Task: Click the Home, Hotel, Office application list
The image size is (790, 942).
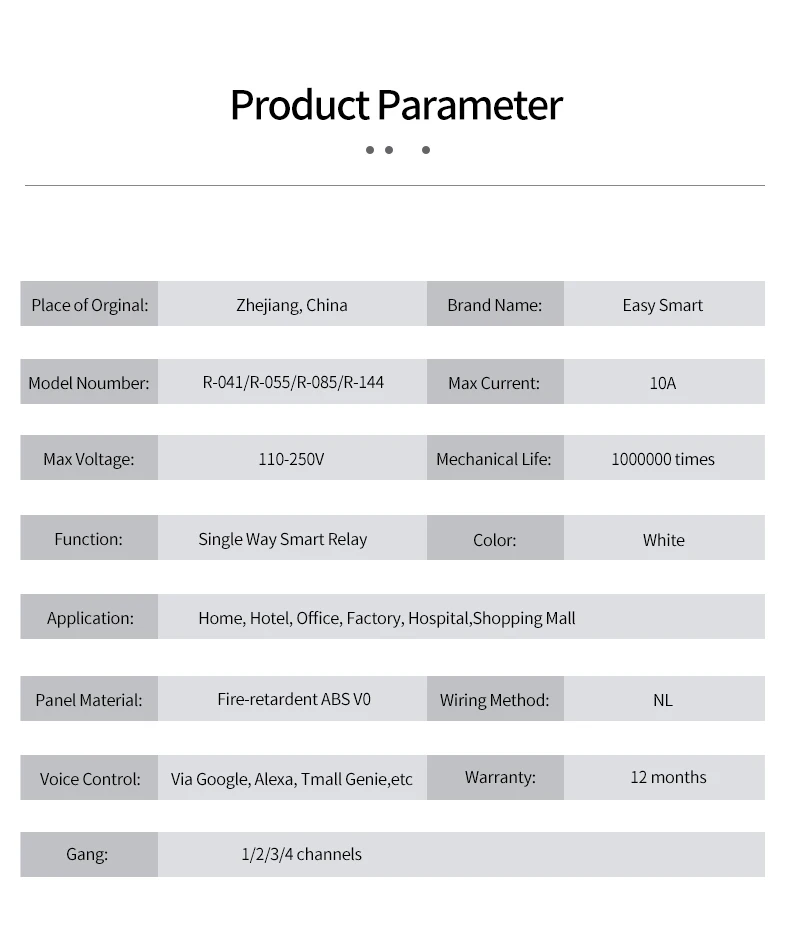Action: tap(387, 618)
